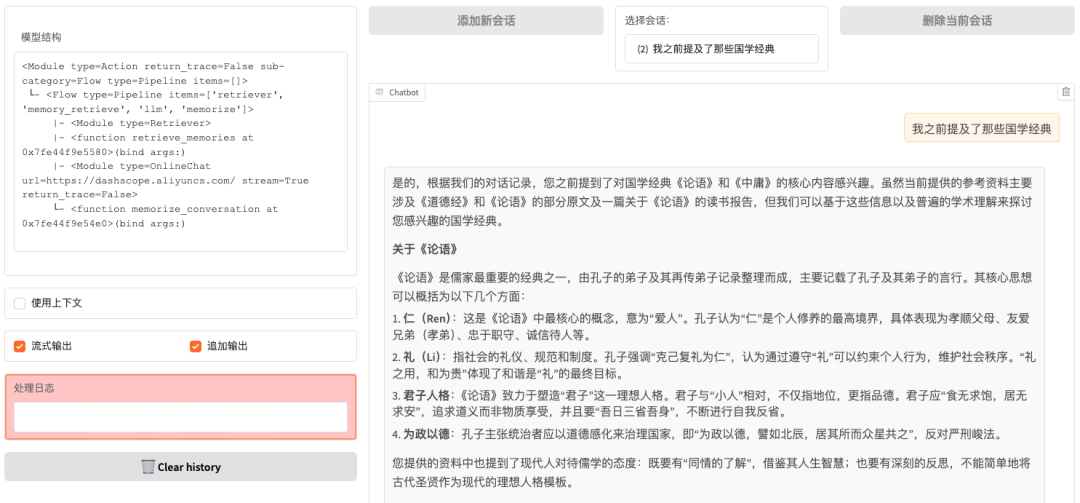
Task: Click the 处理日志 label
Action: pyautogui.click(x=34, y=388)
